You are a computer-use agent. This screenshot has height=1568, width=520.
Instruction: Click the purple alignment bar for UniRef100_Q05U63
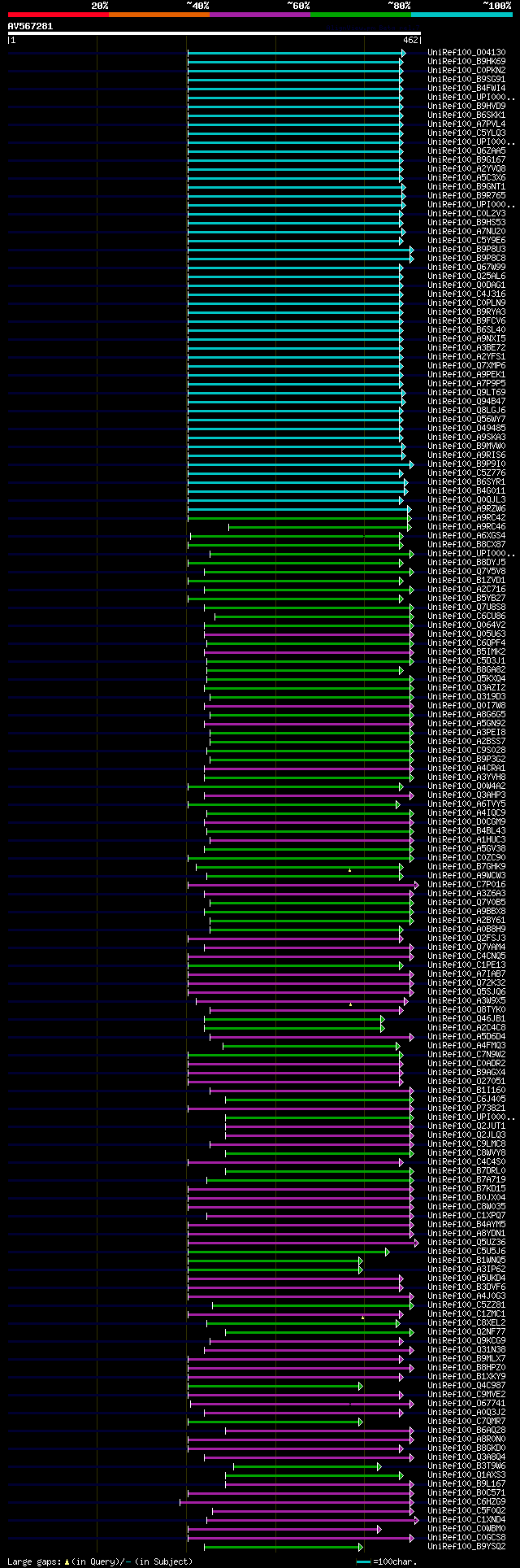308,634
